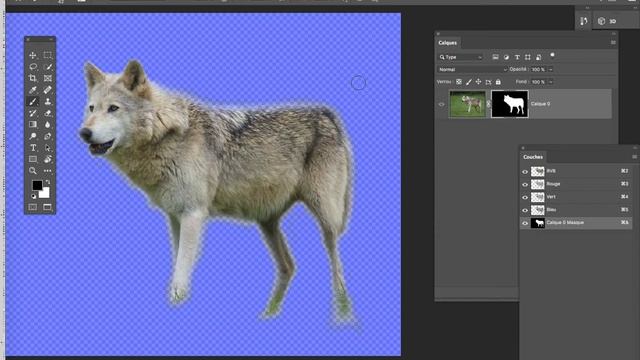Swap foreground and background colors

point(48,182)
